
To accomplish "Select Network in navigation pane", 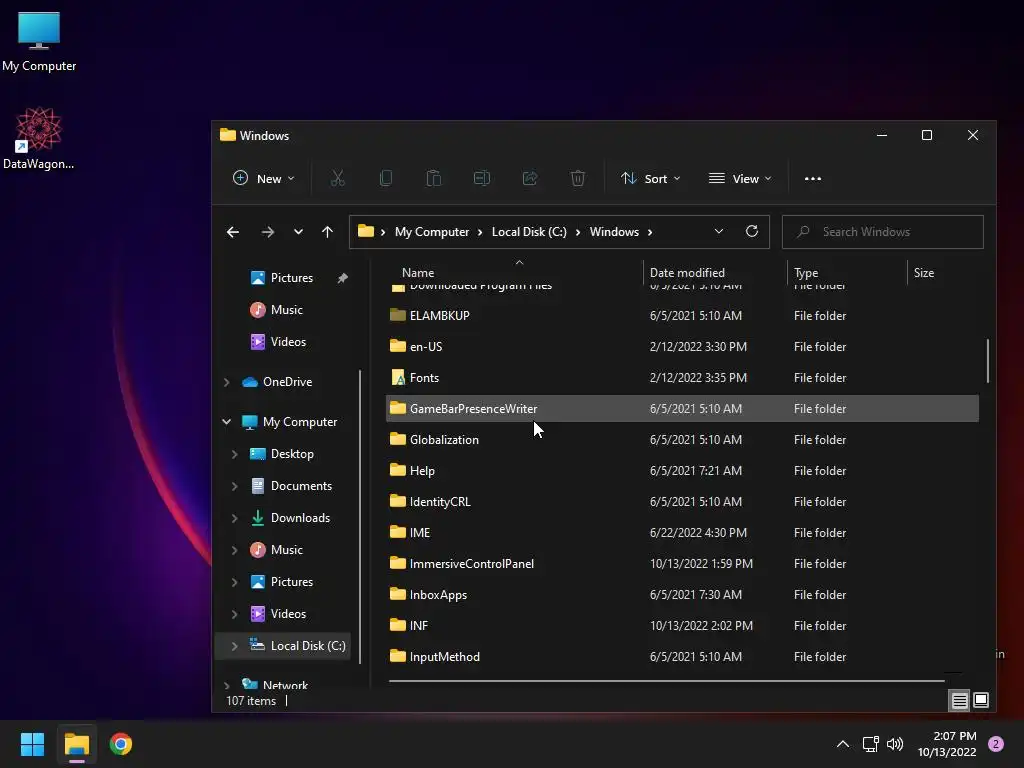I will [x=274, y=684].
